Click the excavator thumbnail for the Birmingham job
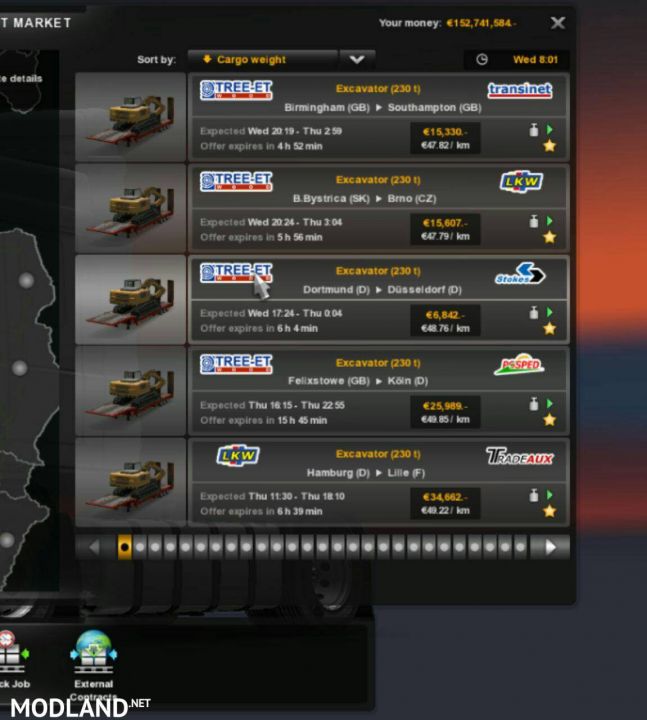 click(x=130, y=117)
